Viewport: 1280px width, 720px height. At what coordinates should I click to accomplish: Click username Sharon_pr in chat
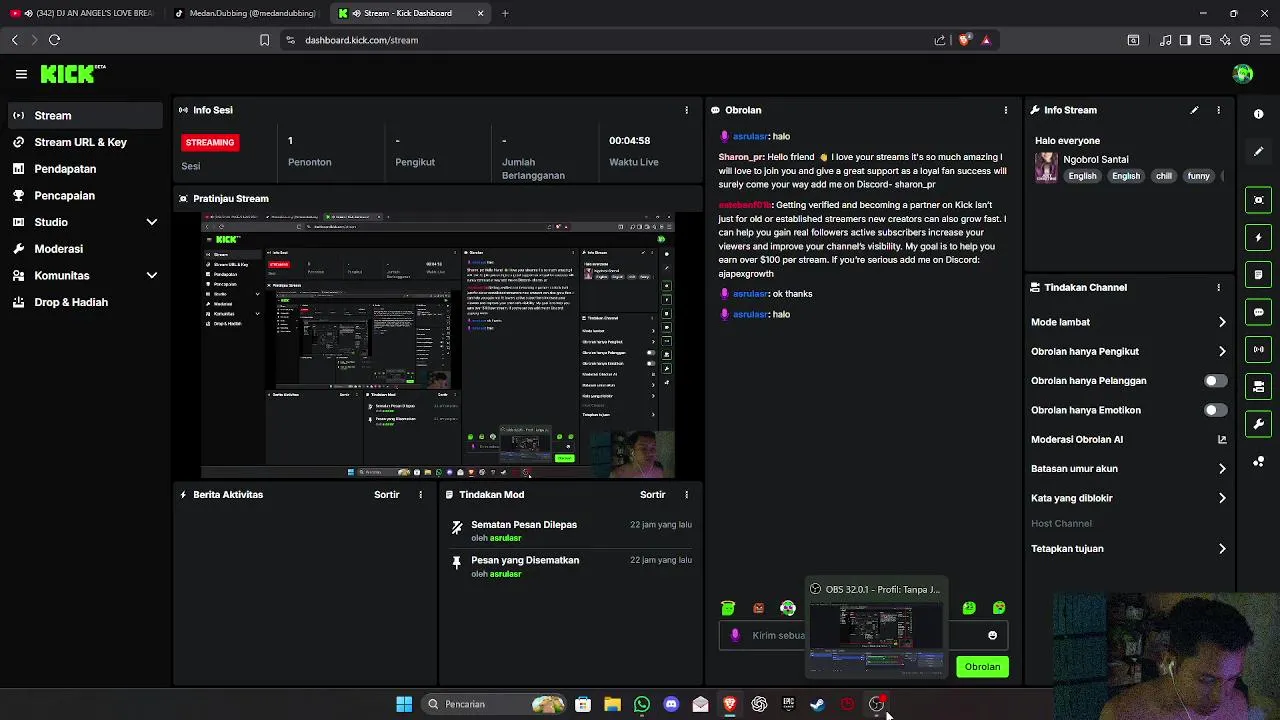pos(740,157)
